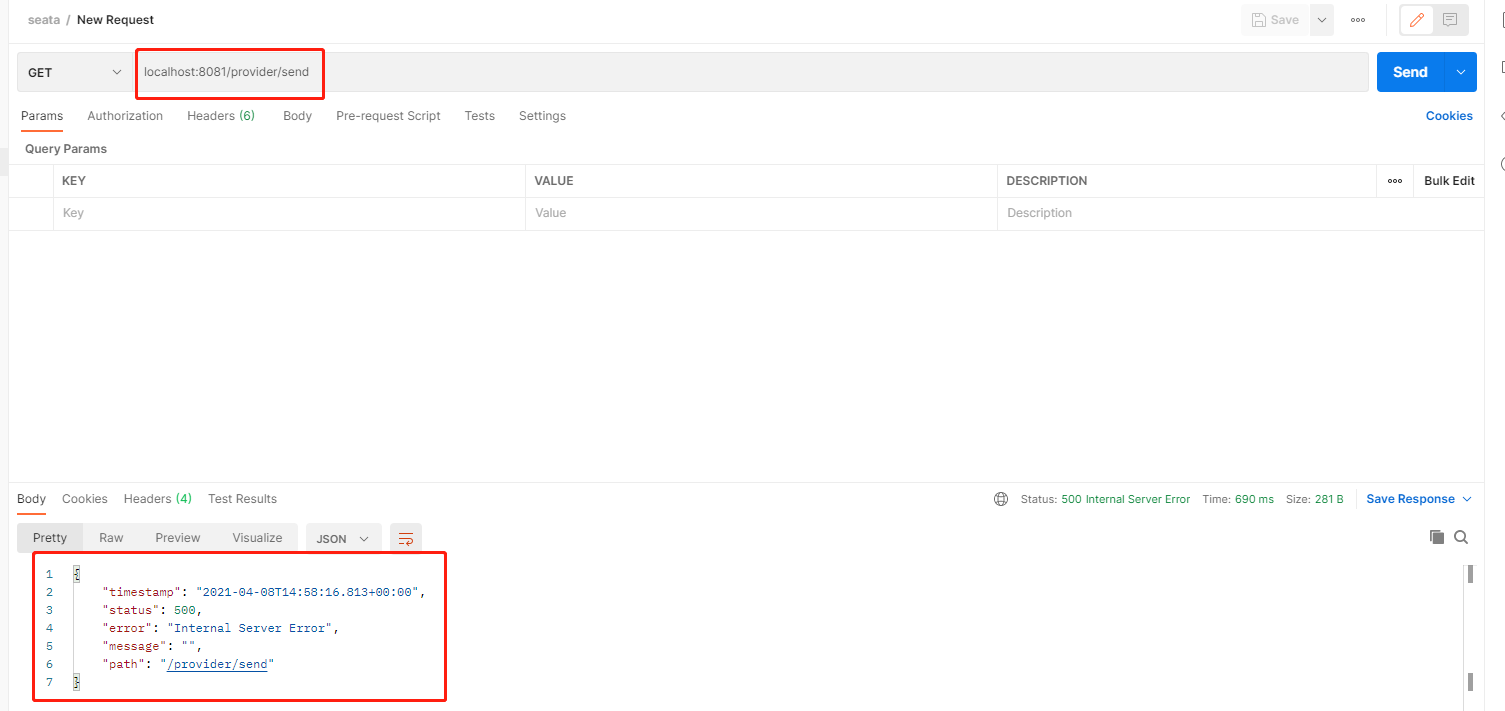This screenshot has width=1505, height=711.
Task: Click the DESCRIPTION column header
Action: (1047, 181)
